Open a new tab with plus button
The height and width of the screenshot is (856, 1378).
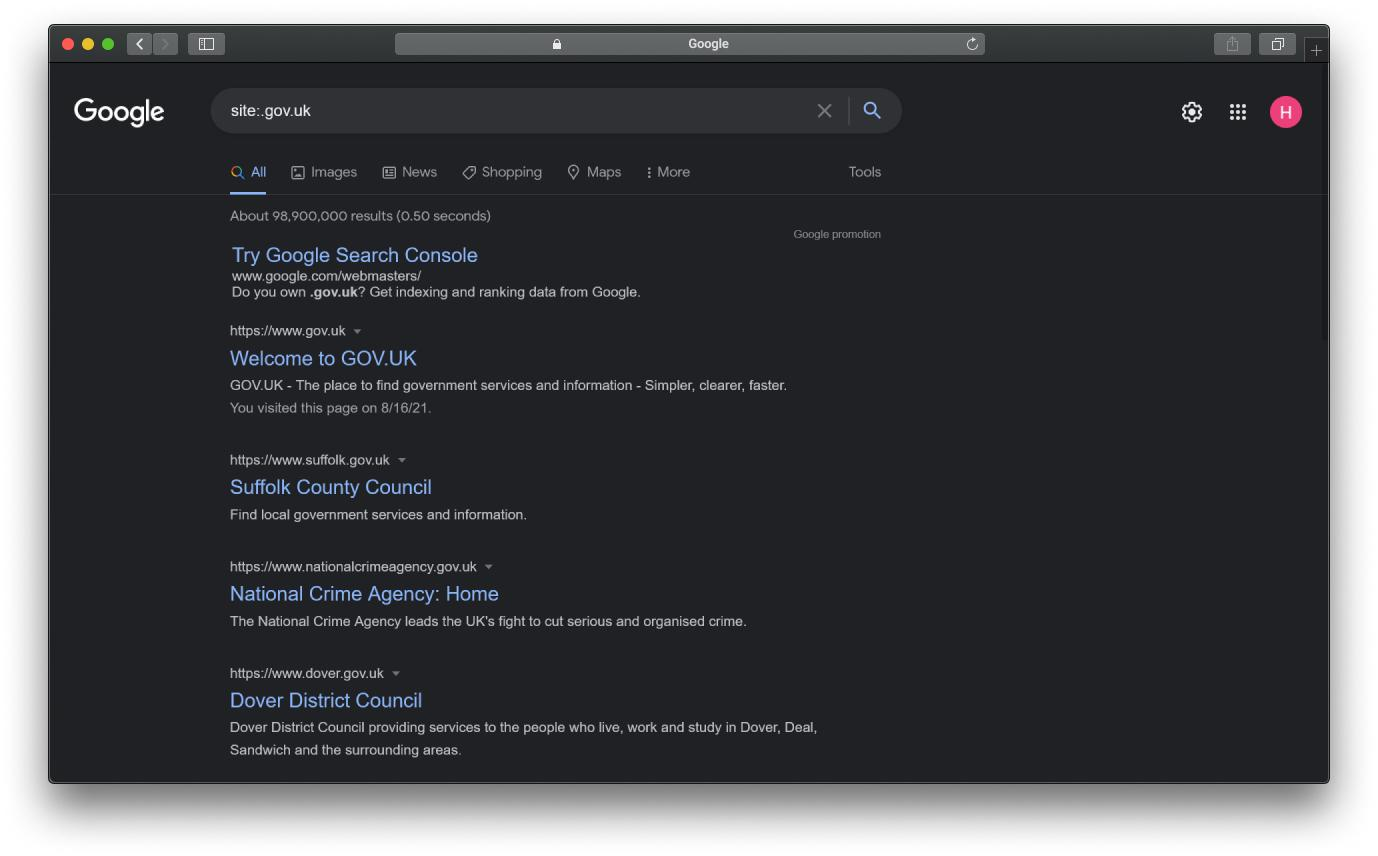click(1316, 50)
